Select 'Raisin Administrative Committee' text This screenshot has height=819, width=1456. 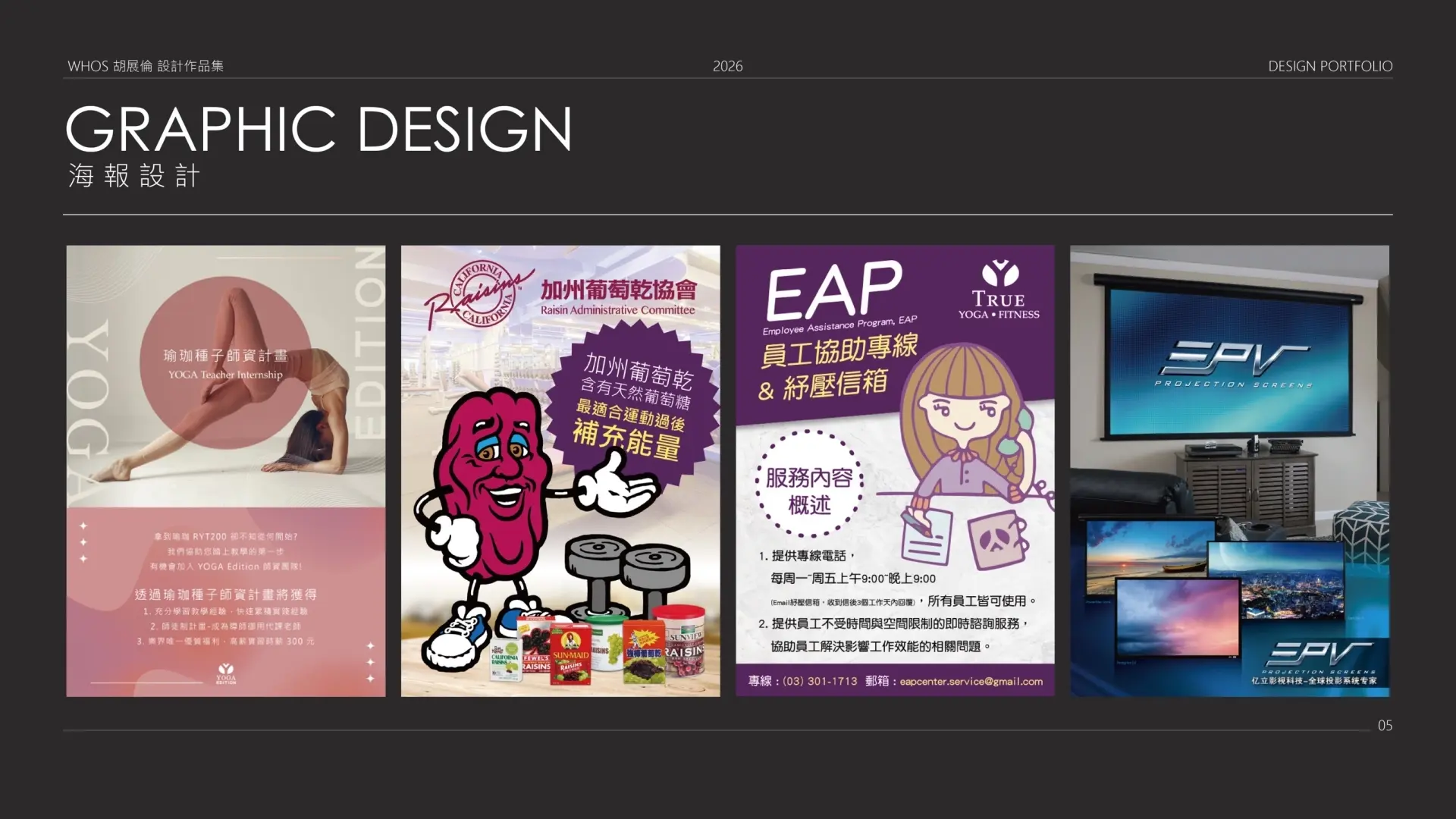tap(617, 310)
